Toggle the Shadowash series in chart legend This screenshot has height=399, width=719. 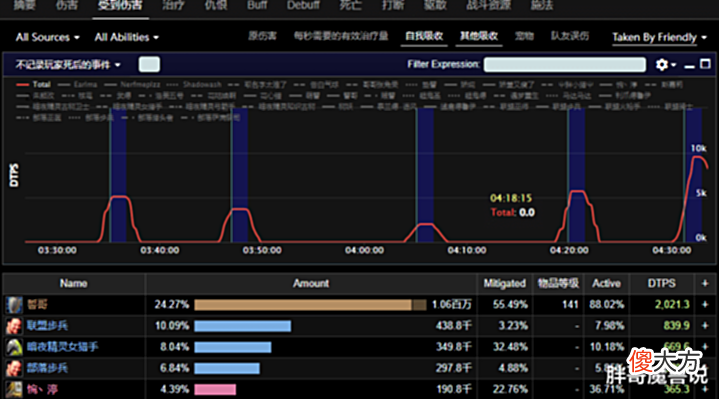(194, 84)
